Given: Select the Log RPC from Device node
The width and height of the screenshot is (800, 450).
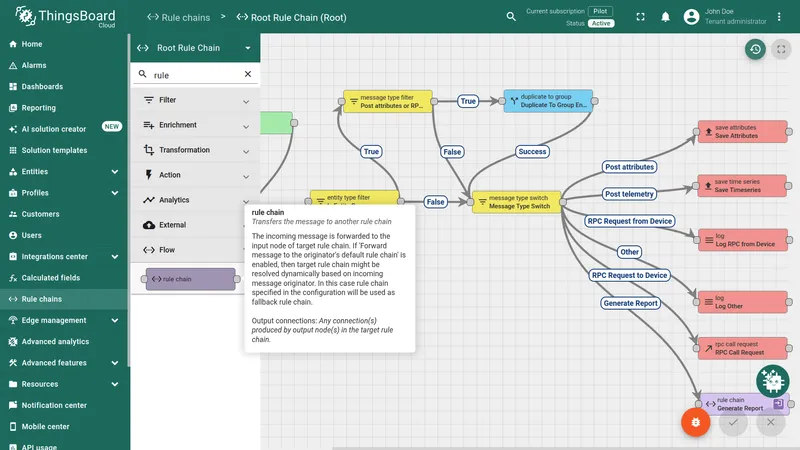Looking at the screenshot, I should pos(743,240).
